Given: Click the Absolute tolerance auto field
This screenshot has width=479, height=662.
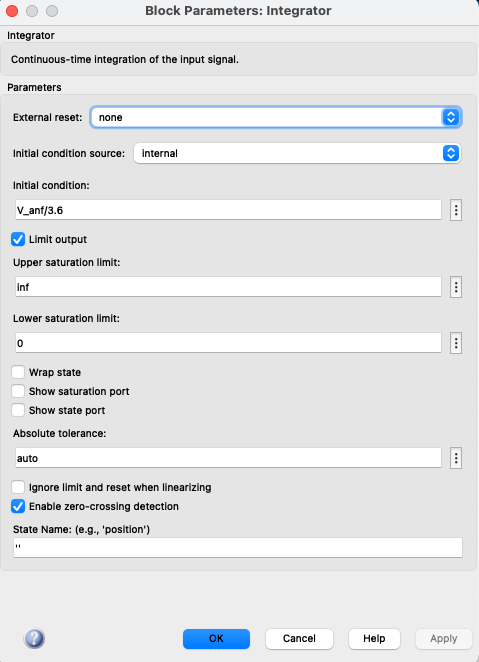Looking at the screenshot, I should pos(228,458).
